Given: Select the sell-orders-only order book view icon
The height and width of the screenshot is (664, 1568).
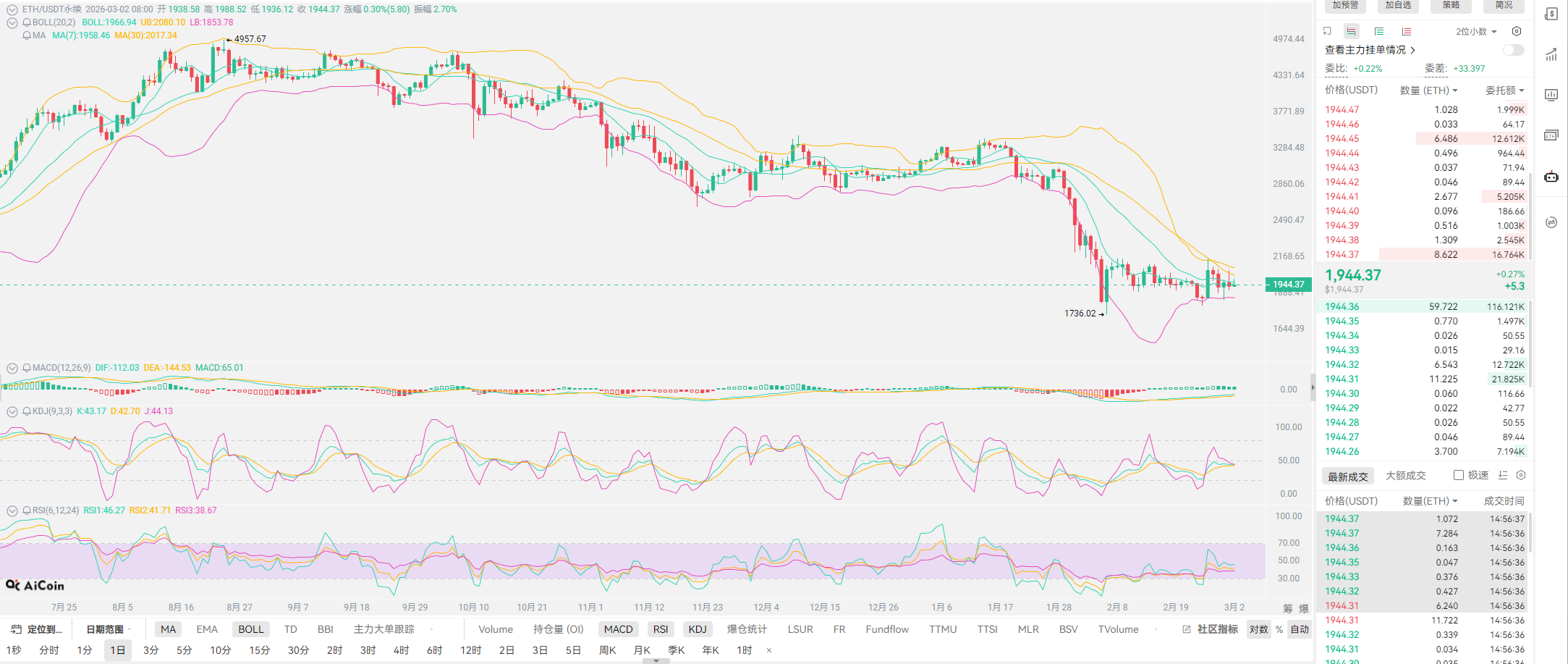Looking at the screenshot, I should [1406, 31].
